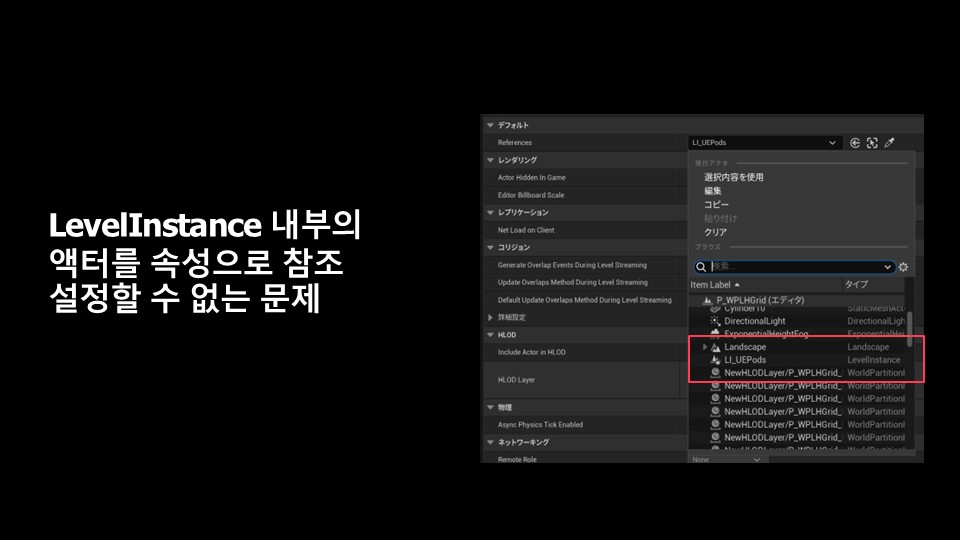Expand the Landscape tree row
Viewport: 960px width, 540px height.
(x=705, y=347)
